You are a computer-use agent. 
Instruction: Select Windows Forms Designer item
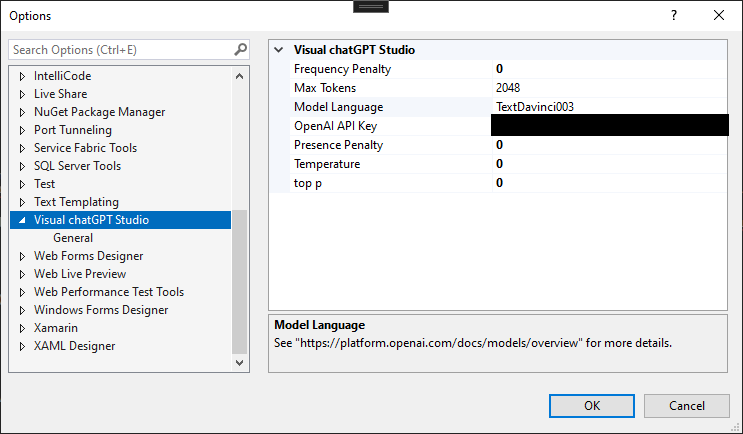pos(101,310)
